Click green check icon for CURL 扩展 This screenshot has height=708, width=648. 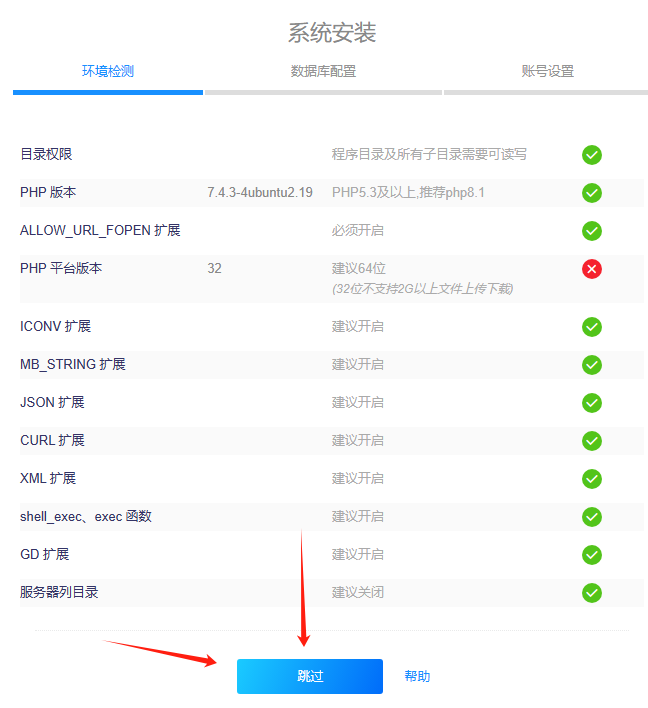[592, 441]
